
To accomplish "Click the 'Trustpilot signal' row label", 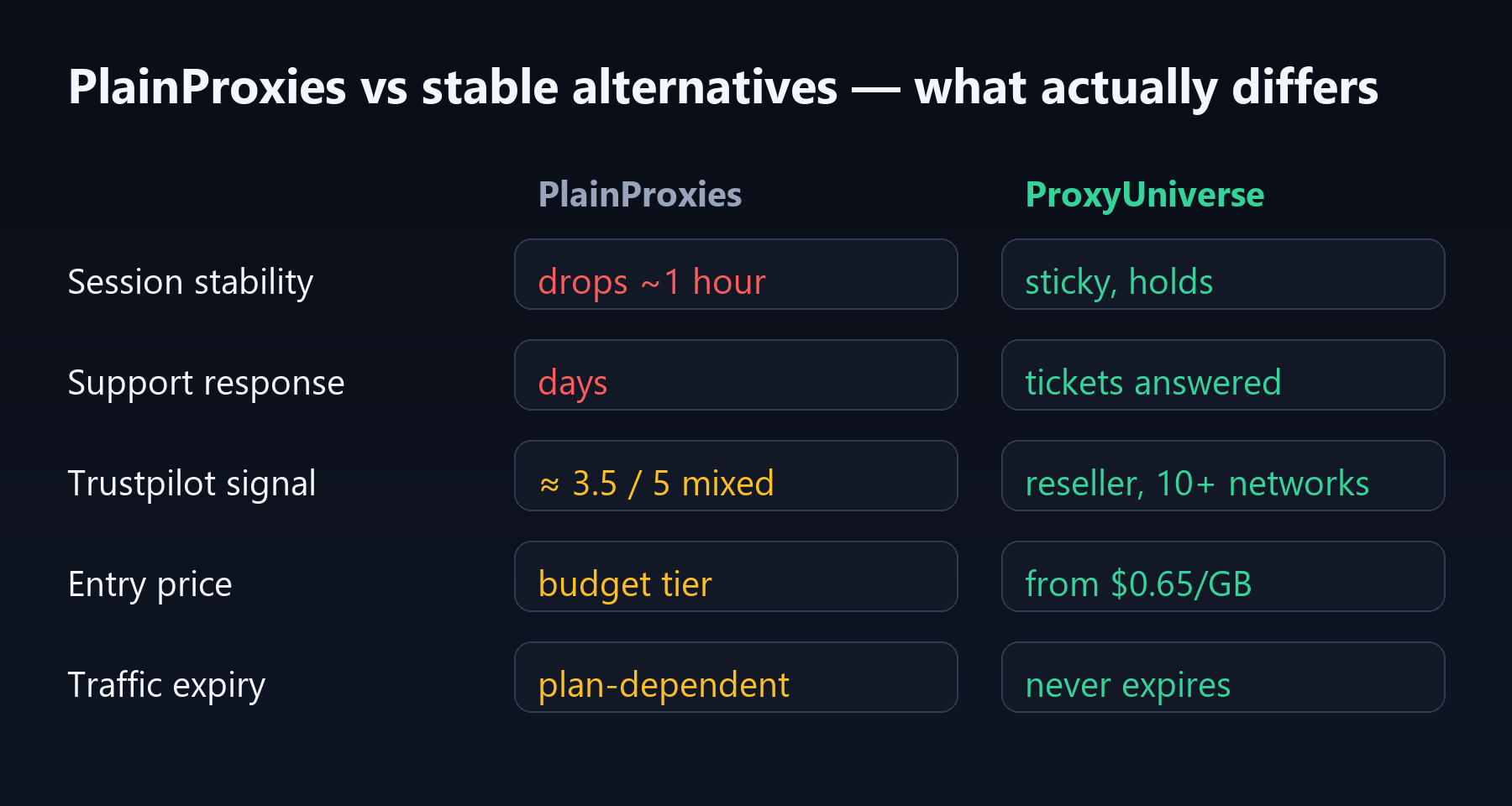I will tap(192, 484).
